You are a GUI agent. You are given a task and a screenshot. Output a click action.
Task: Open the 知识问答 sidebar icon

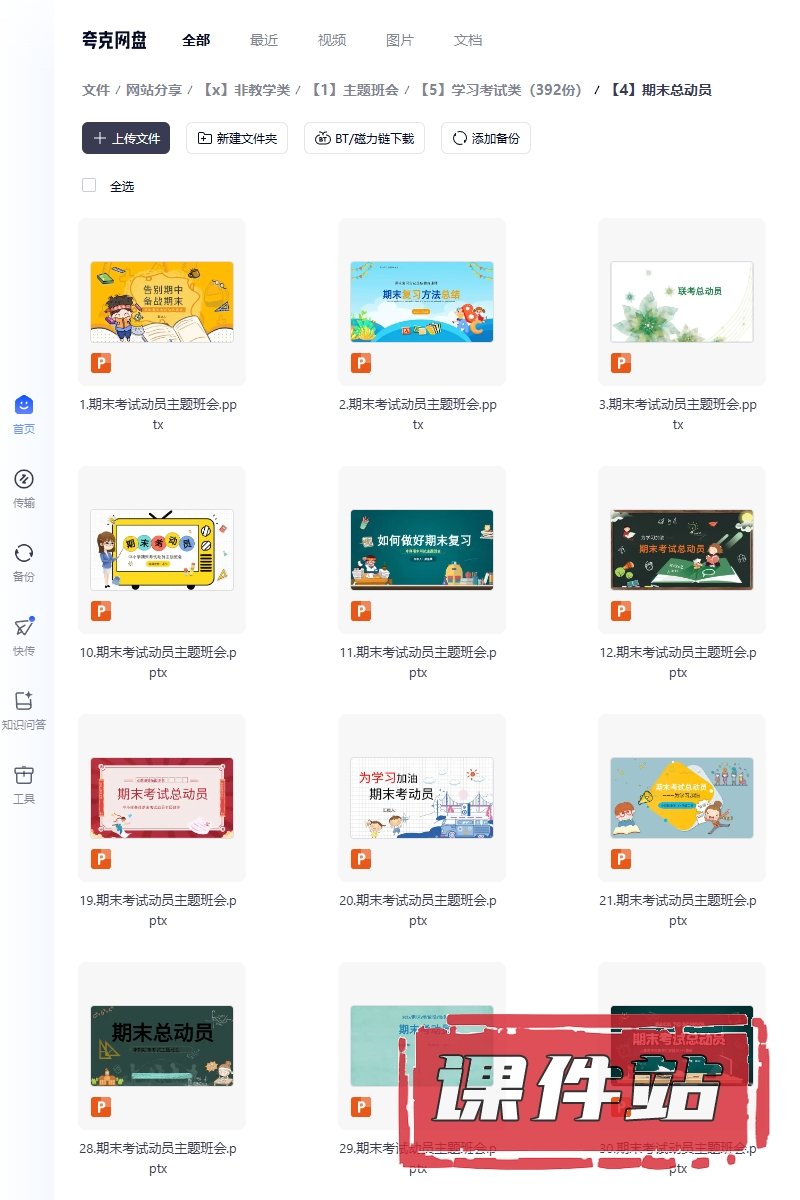[24, 701]
